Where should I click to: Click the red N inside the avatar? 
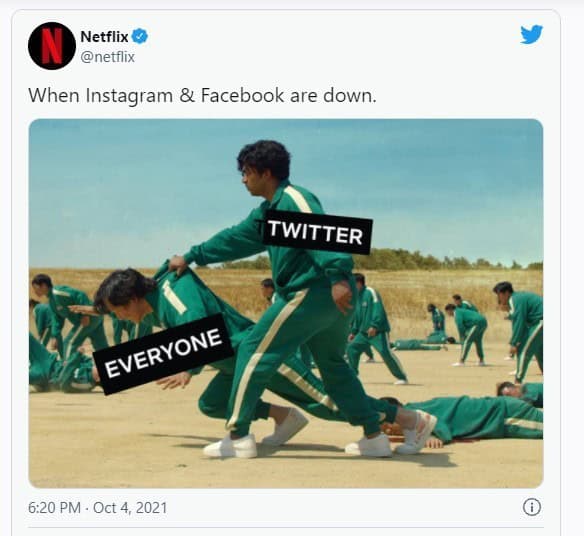52,46
